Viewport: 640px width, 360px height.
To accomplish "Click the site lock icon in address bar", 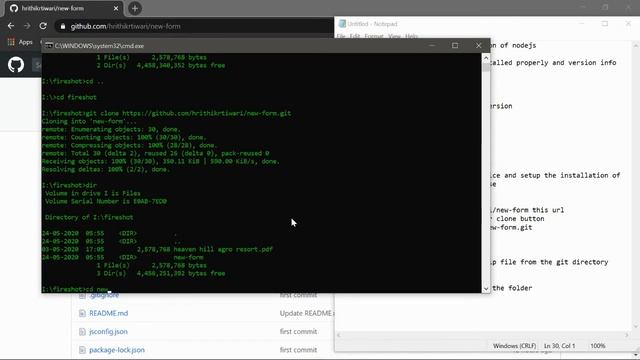I will tap(62, 26).
